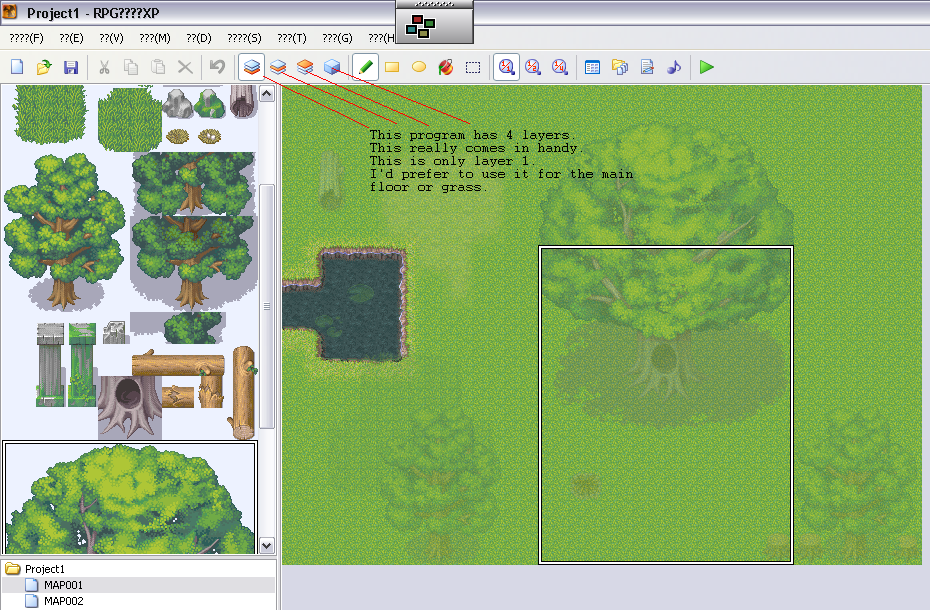The width and height of the screenshot is (930, 610).
Task: Select the Rectangle drawing tool
Action: (392, 67)
